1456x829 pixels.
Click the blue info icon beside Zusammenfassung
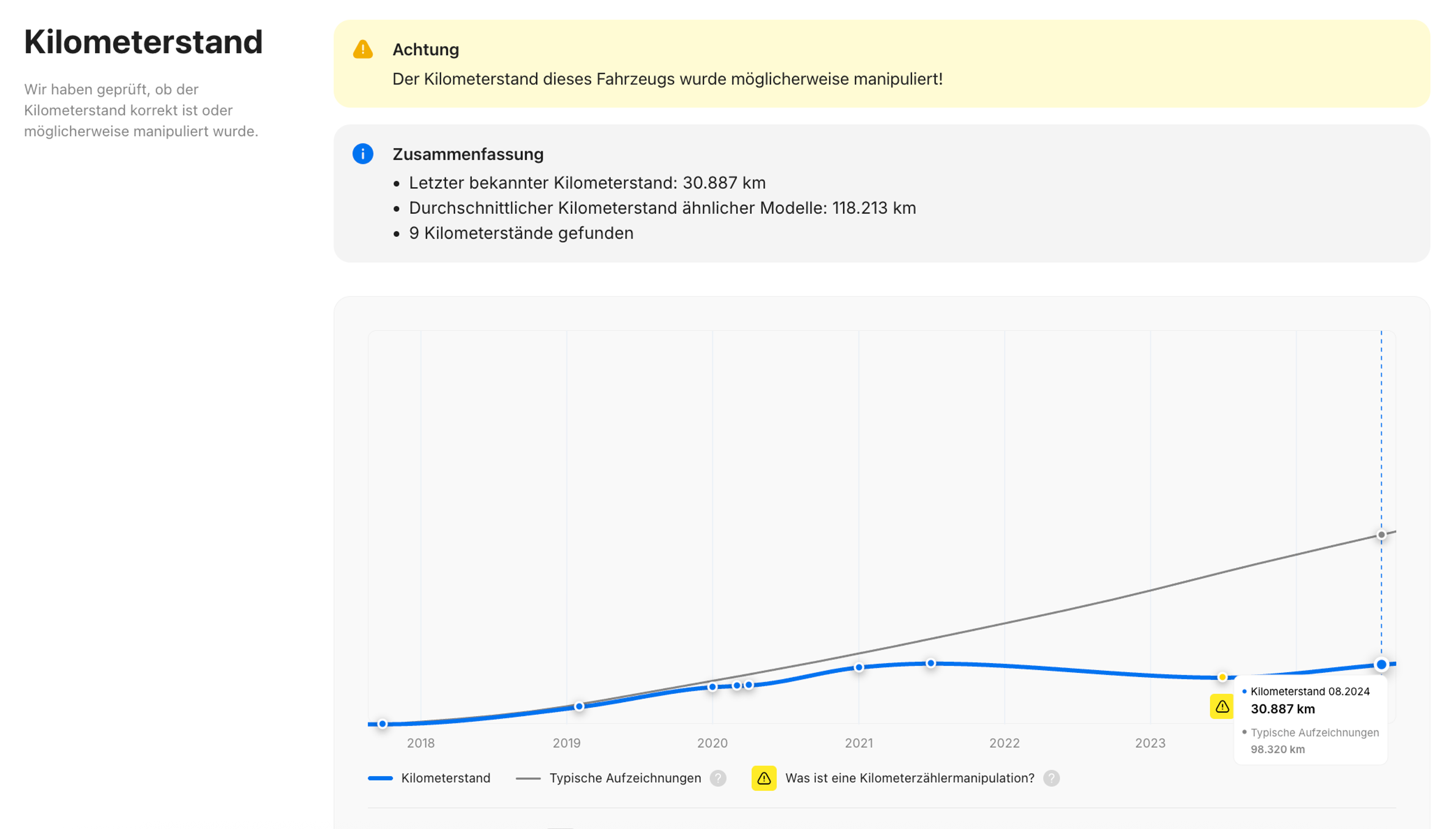tap(362, 154)
